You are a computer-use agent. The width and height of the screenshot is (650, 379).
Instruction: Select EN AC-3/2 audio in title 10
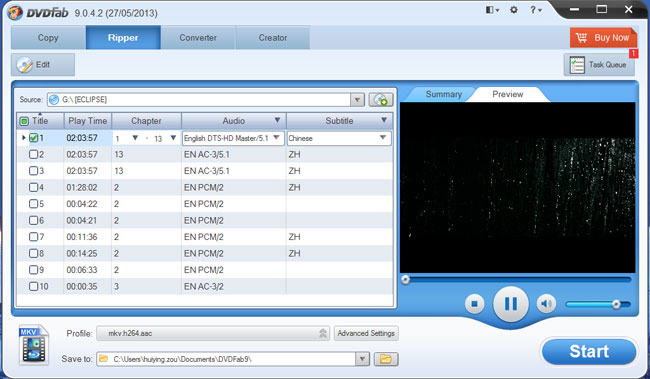tap(204, 286)
